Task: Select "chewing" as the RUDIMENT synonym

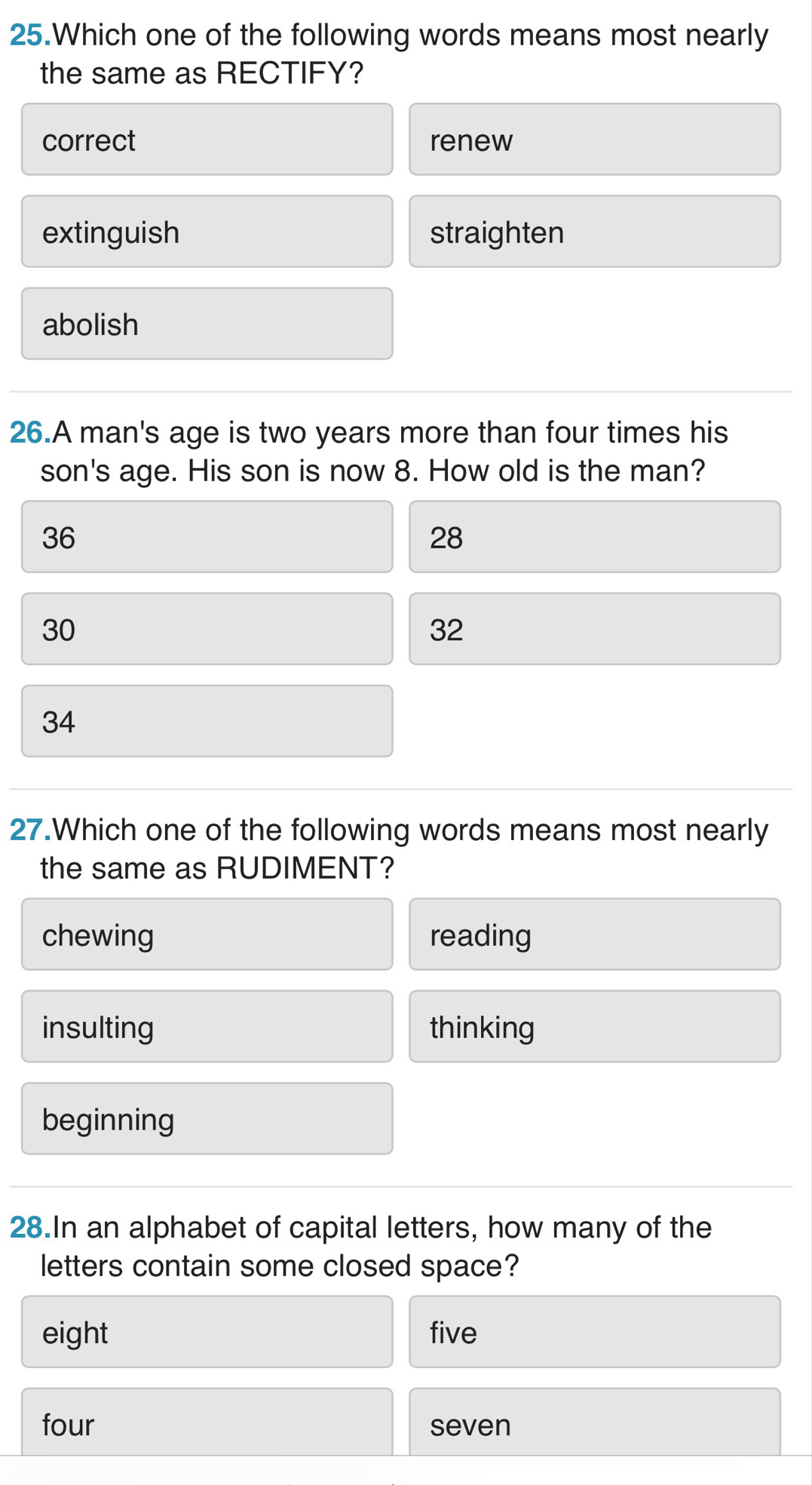Action: [x=207, y=934]
